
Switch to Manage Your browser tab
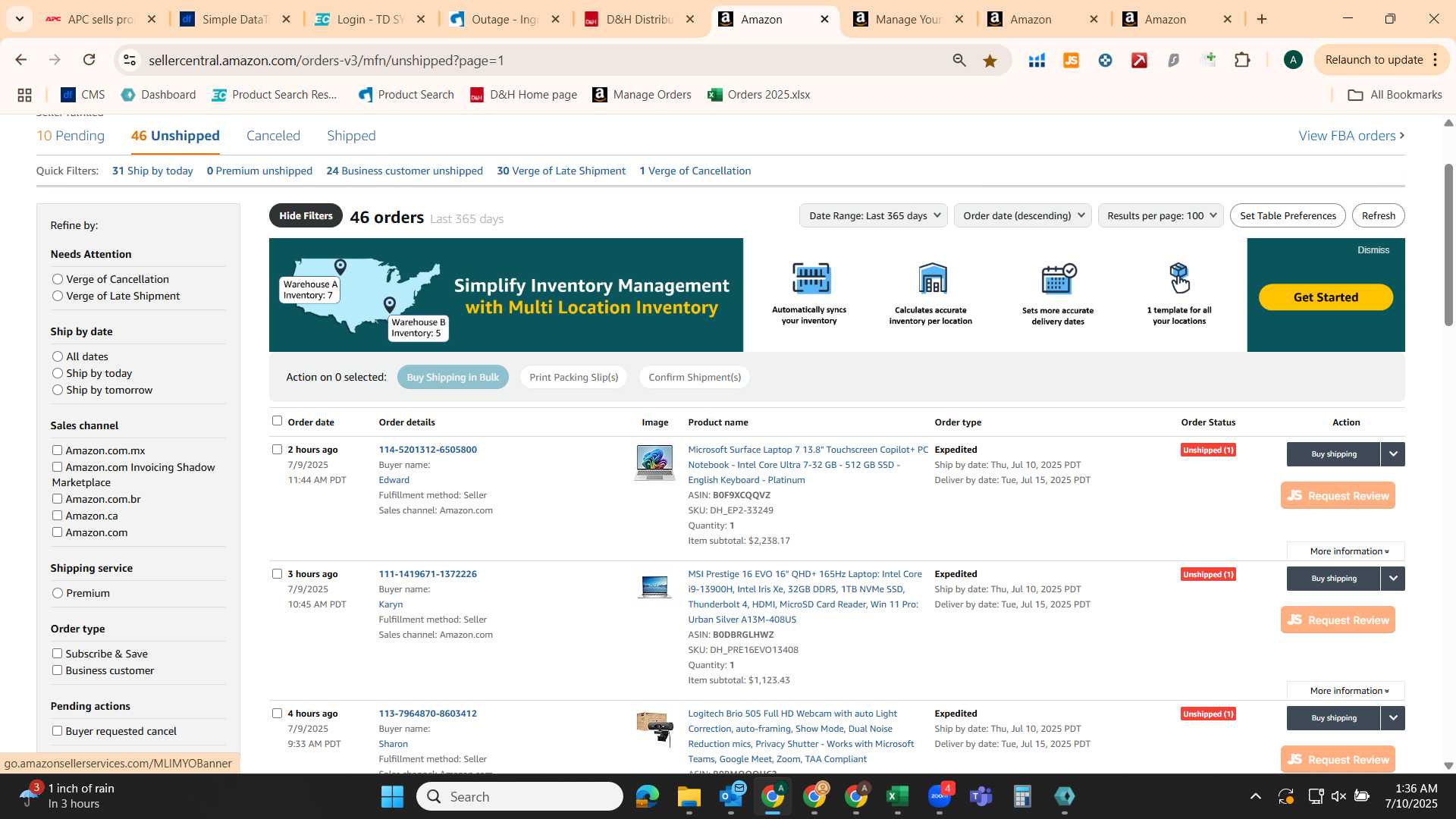(908, 19)
